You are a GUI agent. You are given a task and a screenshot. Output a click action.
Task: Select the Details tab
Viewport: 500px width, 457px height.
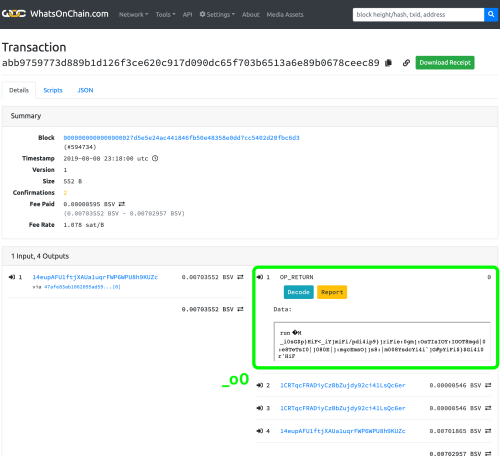(19, 90)
